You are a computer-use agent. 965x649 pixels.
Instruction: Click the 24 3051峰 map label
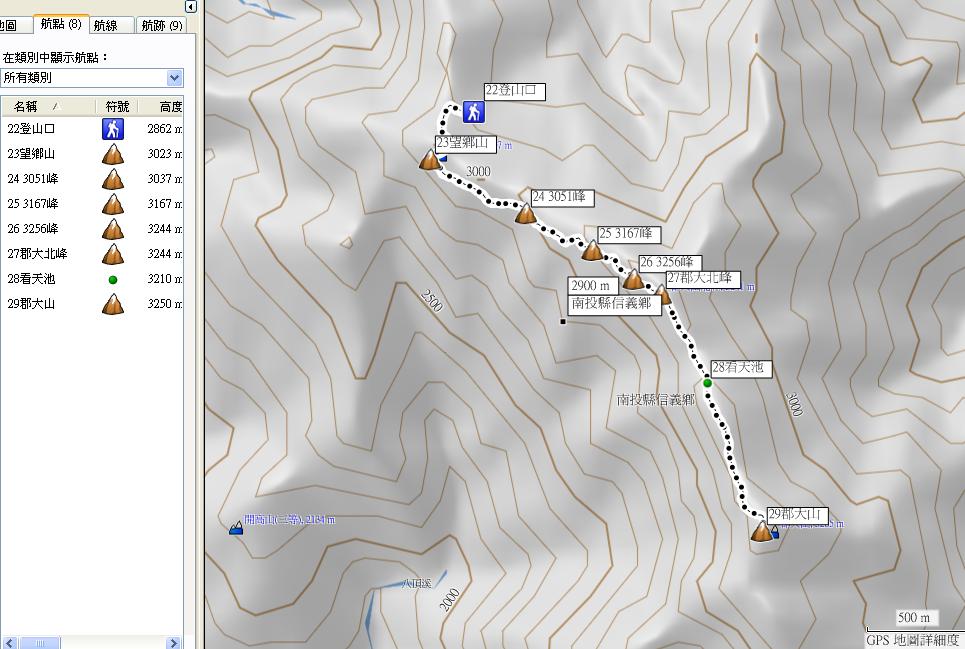563,197
